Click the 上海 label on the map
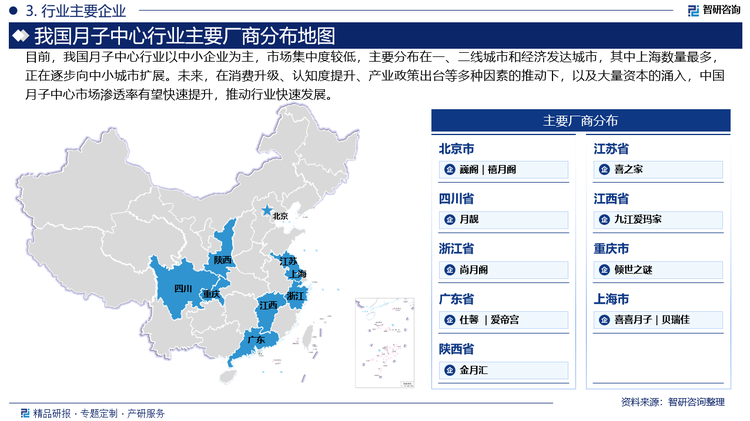 coord(297,274)
